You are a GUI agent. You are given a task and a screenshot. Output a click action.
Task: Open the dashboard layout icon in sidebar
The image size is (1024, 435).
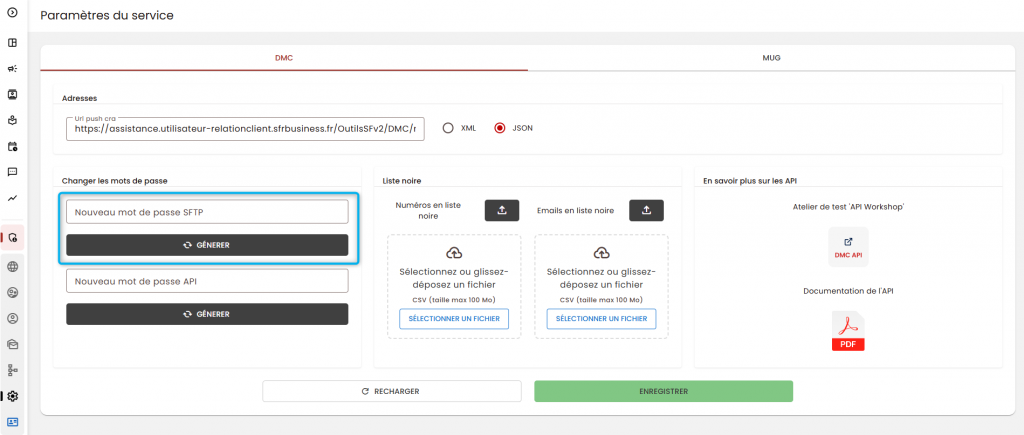click(x=12, y=43)
